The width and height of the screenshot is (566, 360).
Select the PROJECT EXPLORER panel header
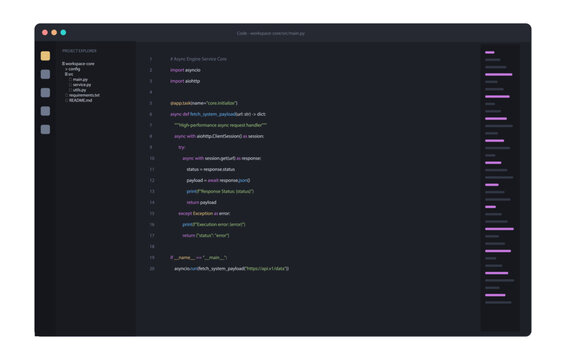(79, 51)
